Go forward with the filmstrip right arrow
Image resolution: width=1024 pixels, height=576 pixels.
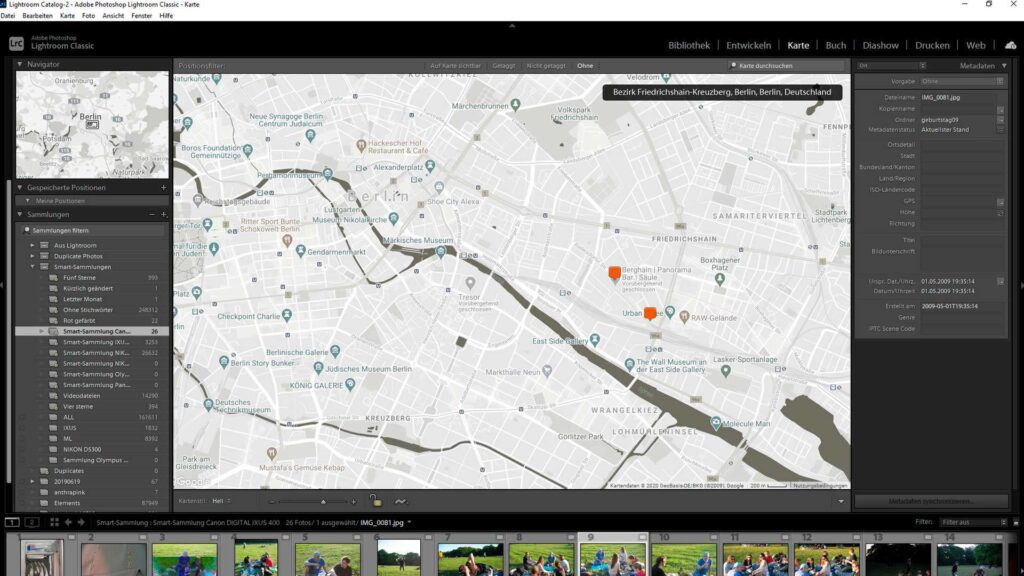81,522
